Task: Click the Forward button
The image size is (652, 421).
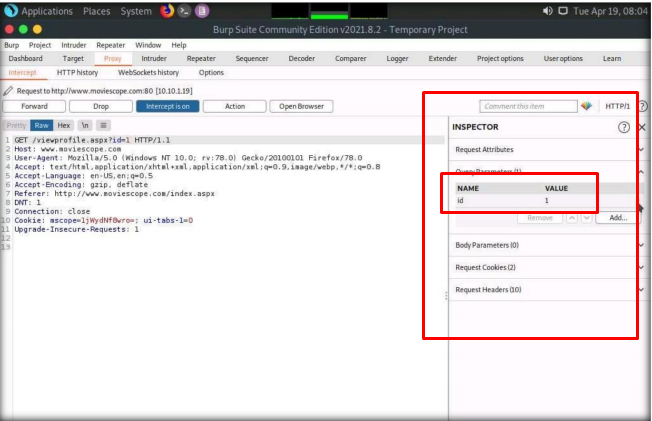Action: (x=34, y=106)
